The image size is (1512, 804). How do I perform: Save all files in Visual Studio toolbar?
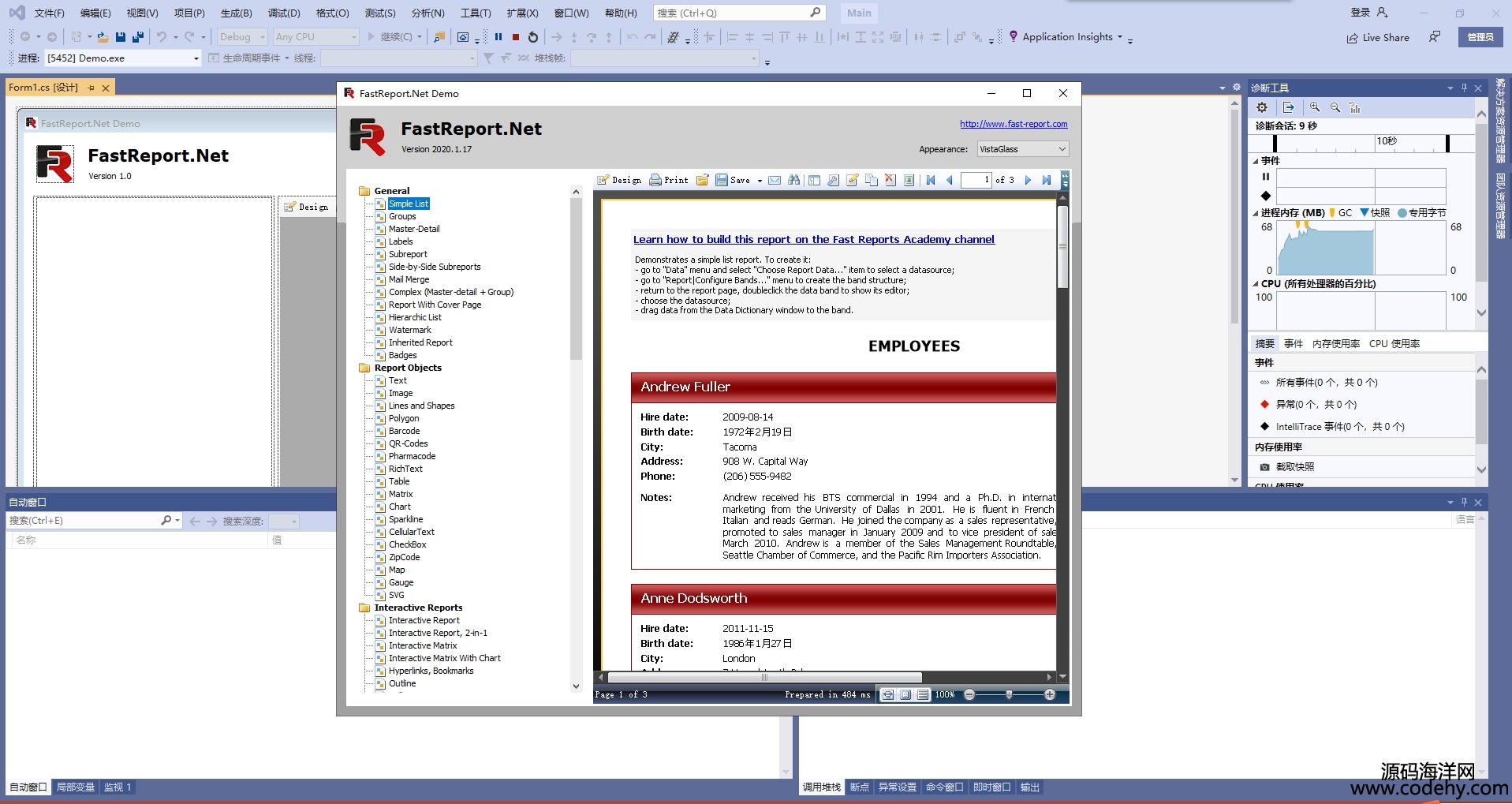[x=138, y=37]
